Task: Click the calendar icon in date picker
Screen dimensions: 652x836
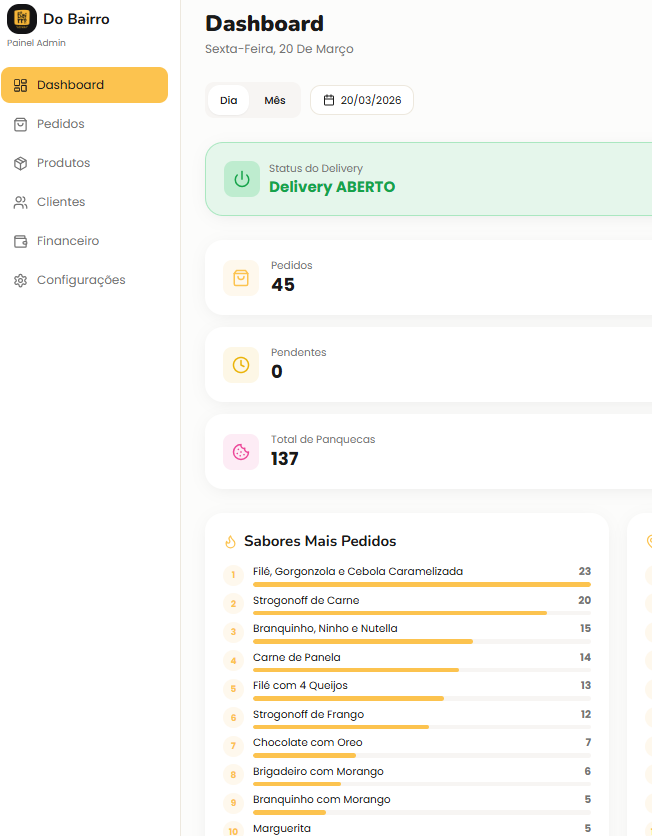Action: (328, 100)
